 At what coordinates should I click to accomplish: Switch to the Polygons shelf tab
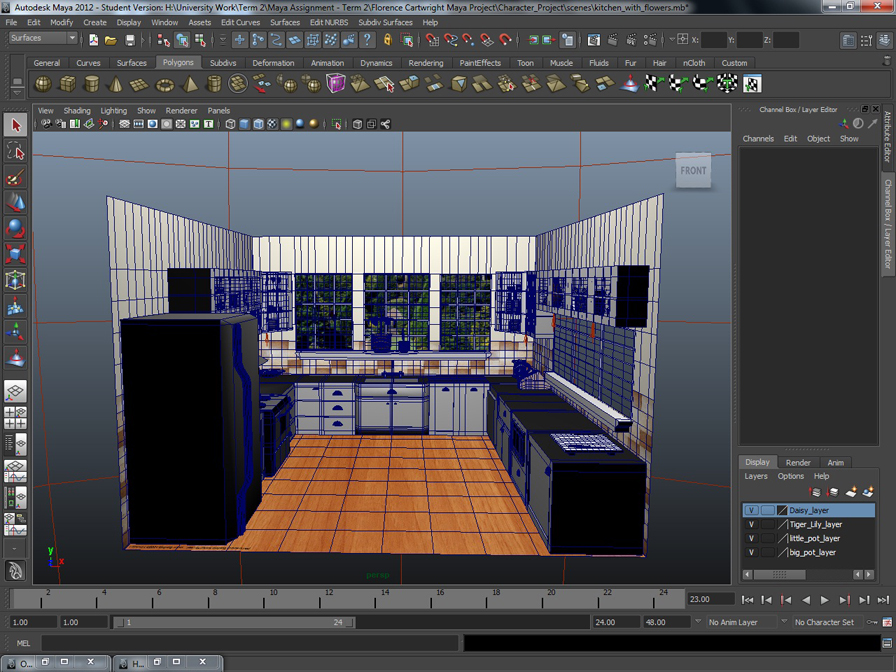tap(178, 62)
